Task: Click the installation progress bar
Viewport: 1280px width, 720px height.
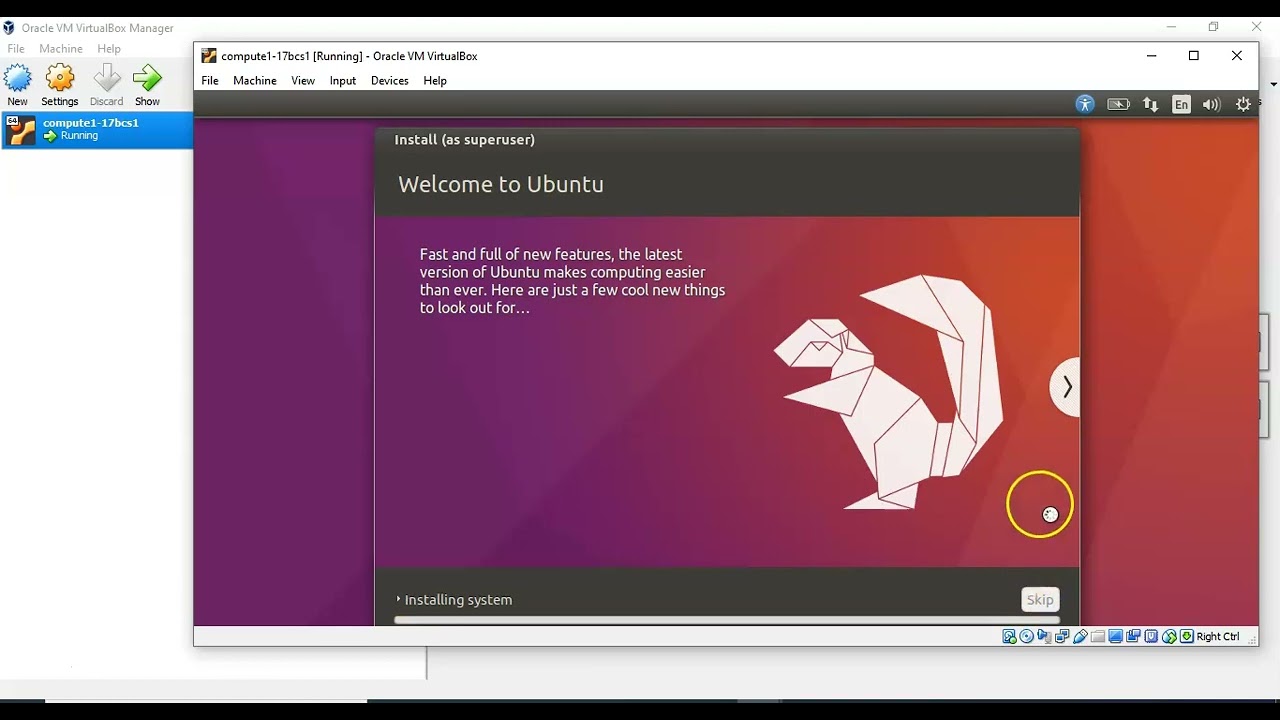Action: click(x=727, y=620)
